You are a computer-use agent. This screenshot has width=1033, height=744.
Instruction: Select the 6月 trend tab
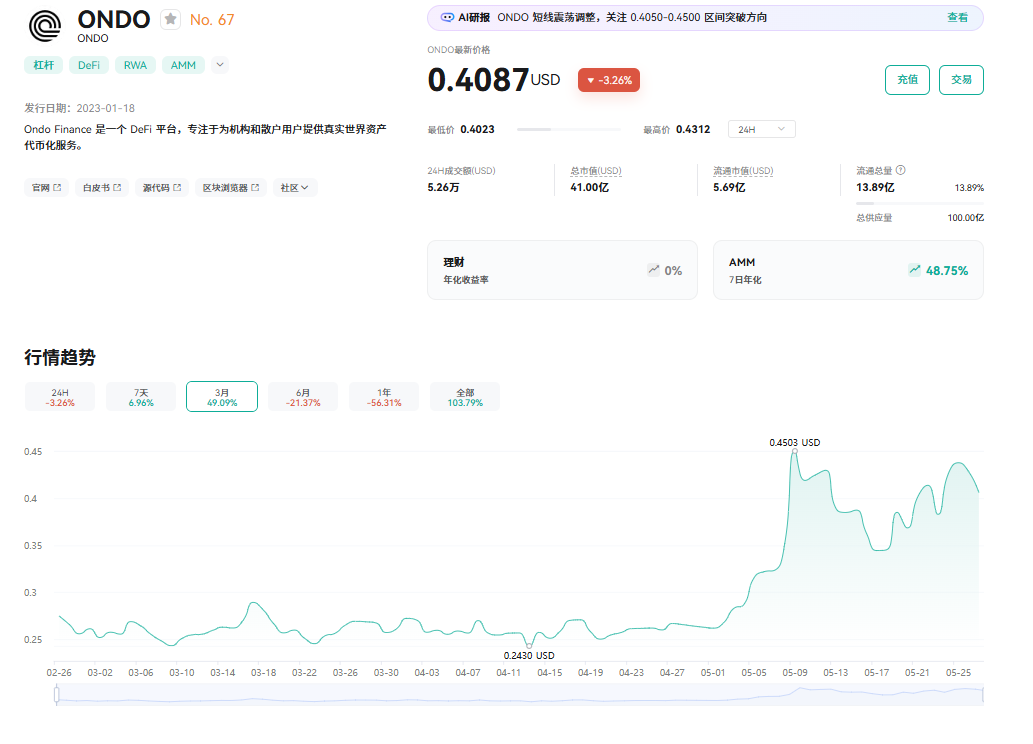303,397
